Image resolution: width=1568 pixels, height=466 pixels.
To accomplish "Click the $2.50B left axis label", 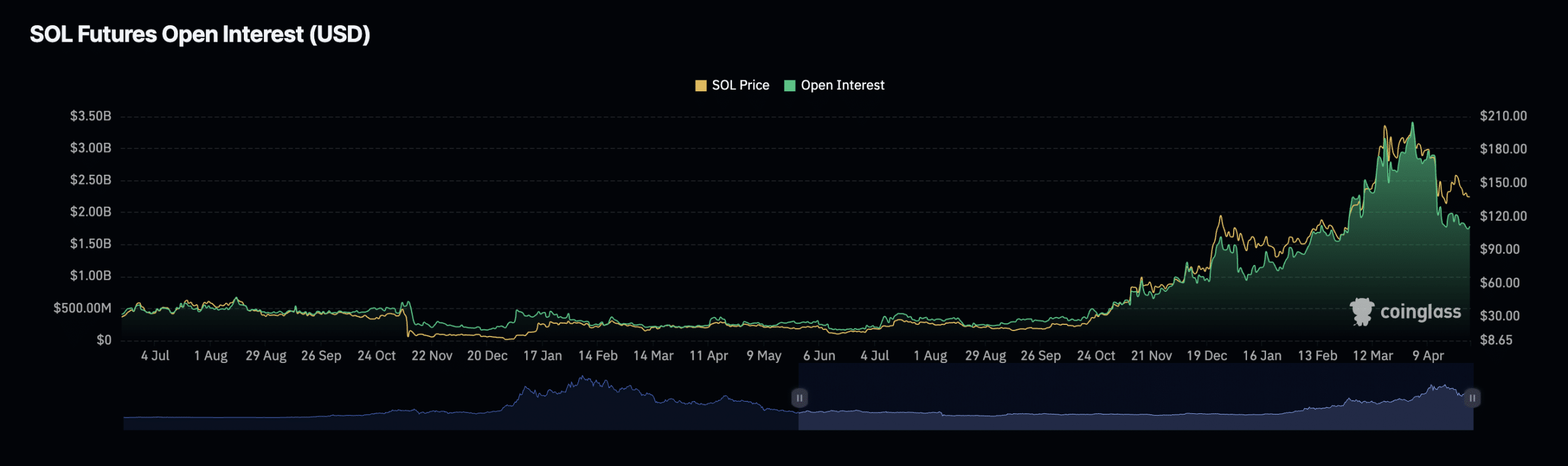I will (x=91, y=180).
